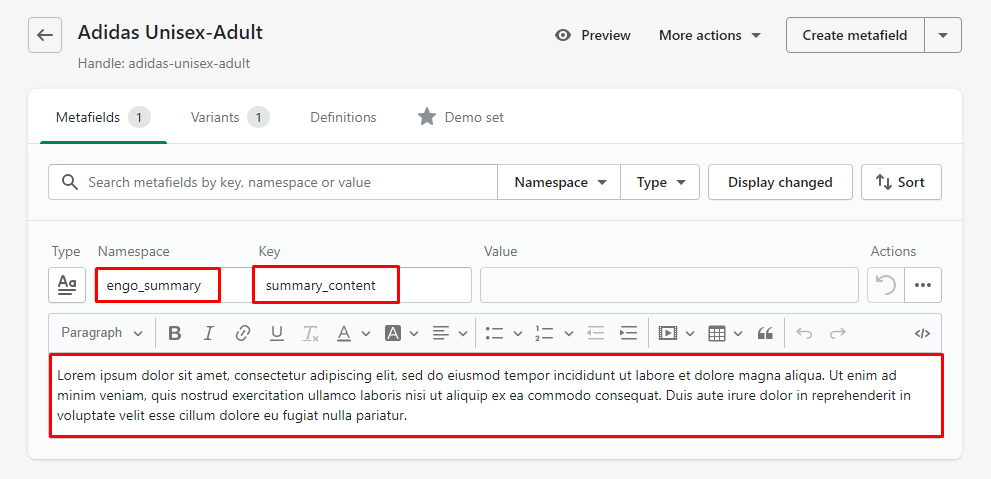Expand the Type filter dropdown

[x=660, y=182]
